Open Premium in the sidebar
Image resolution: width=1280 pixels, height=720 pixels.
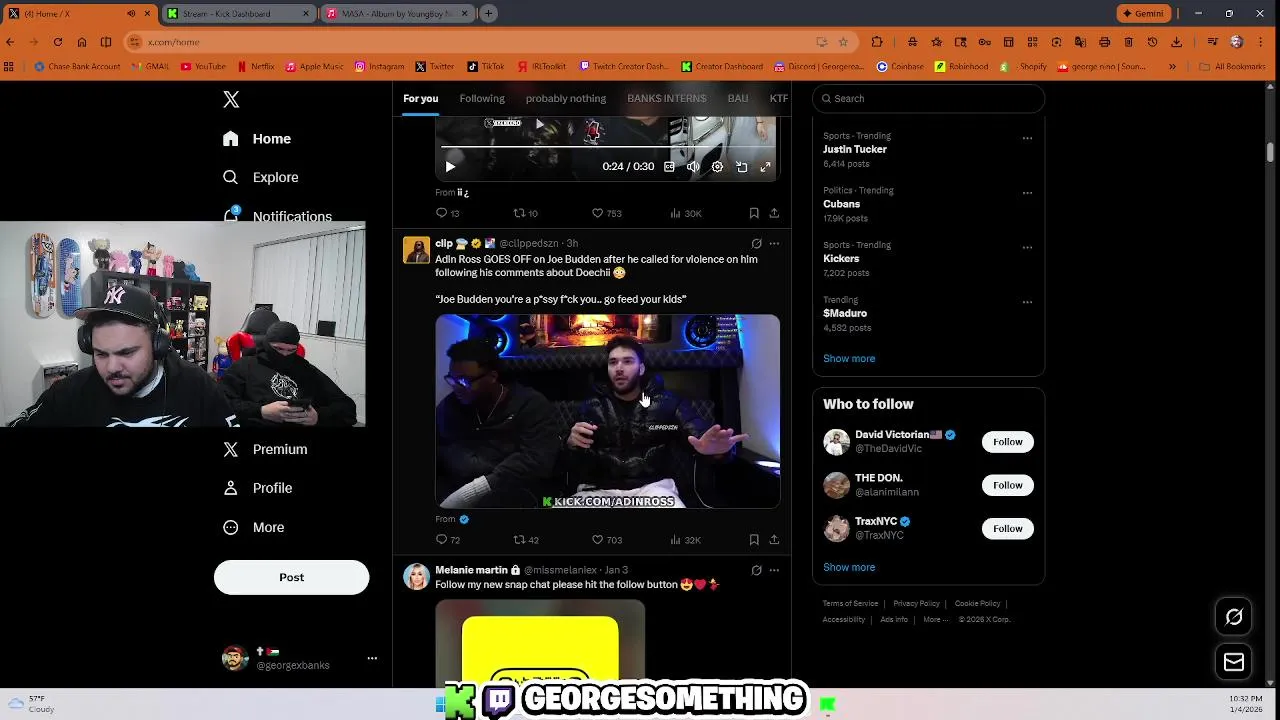tap(265, 449)
